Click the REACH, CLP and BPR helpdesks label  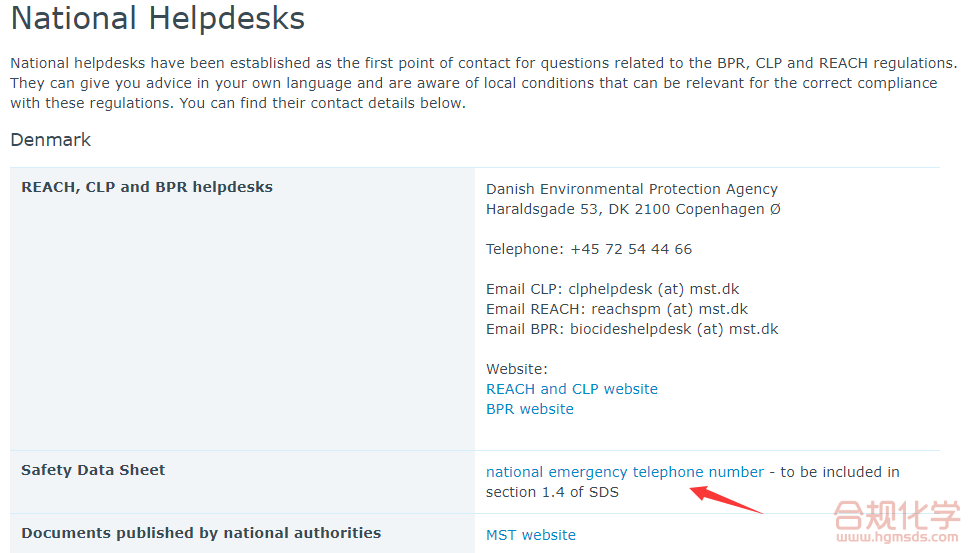point(146,187)
